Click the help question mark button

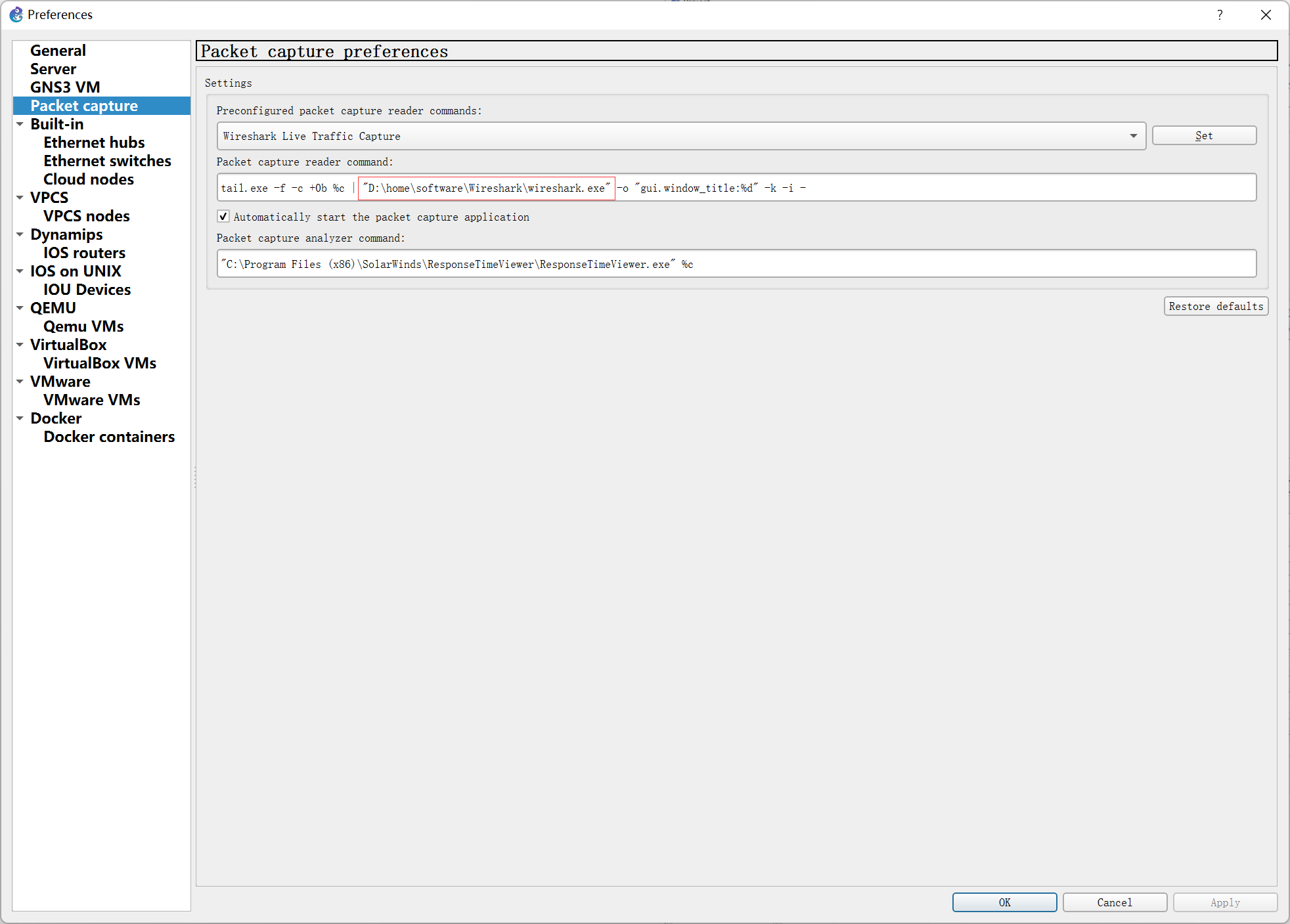tap(1220, 14)
